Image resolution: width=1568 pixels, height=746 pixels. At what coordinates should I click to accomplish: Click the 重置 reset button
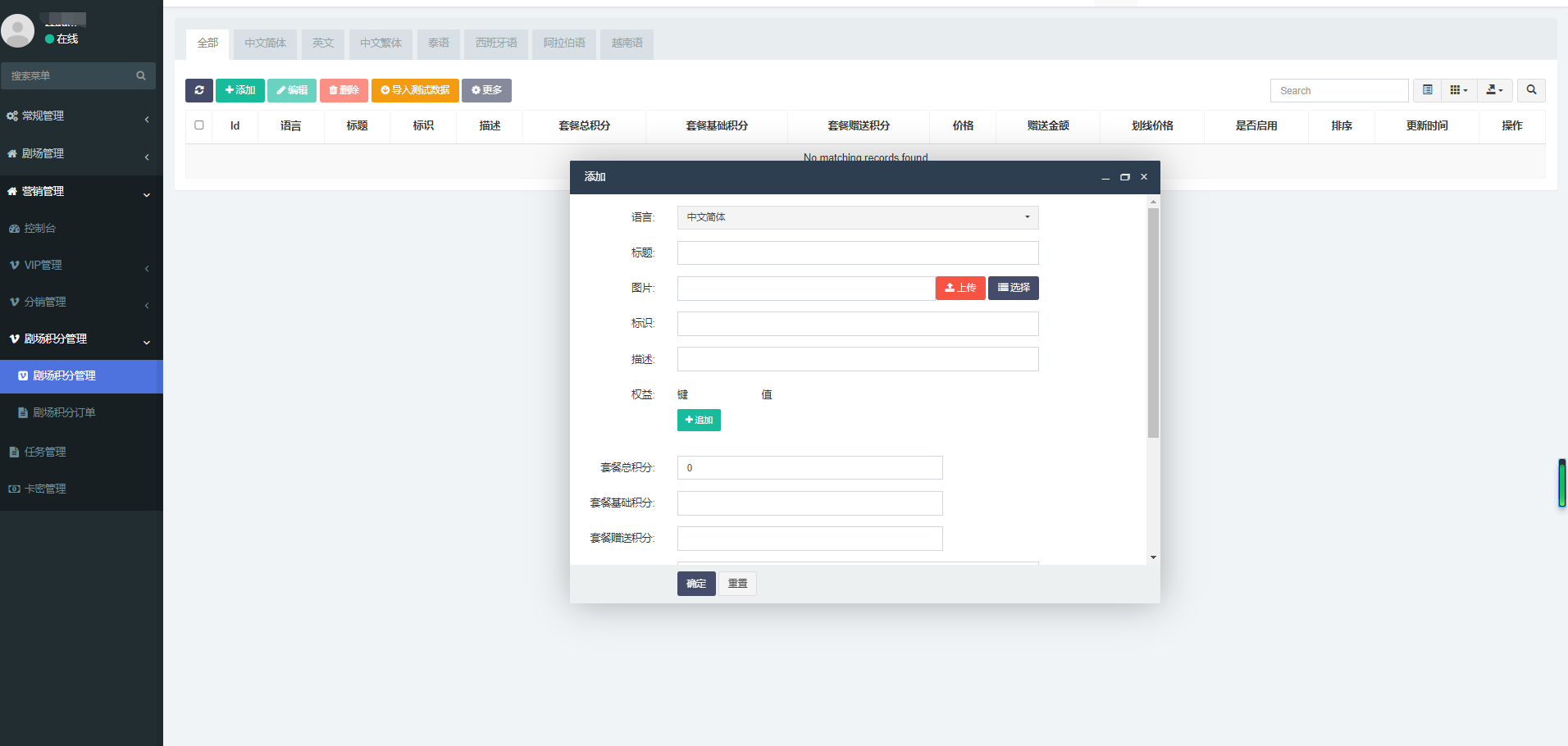click(x=737, y=584)
